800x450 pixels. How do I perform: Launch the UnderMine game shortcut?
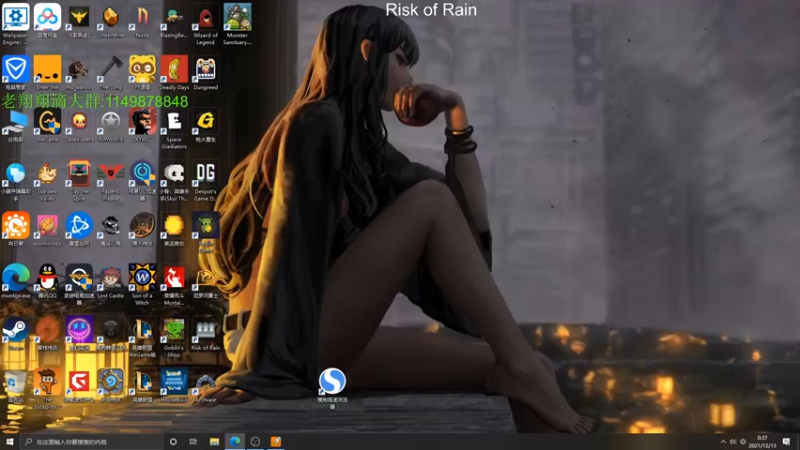pos(110,20)
